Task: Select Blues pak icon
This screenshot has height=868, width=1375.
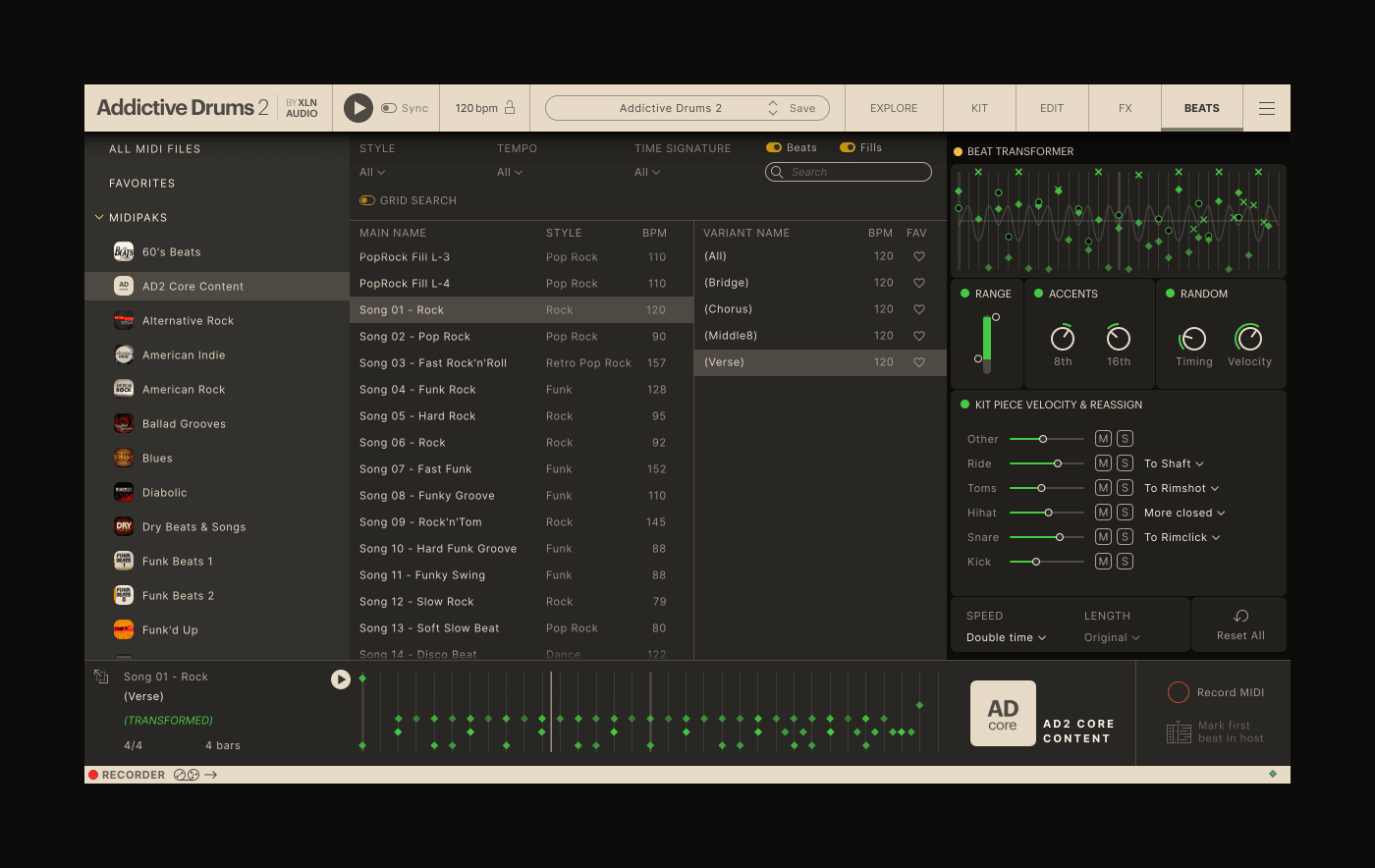Action: 124,458
